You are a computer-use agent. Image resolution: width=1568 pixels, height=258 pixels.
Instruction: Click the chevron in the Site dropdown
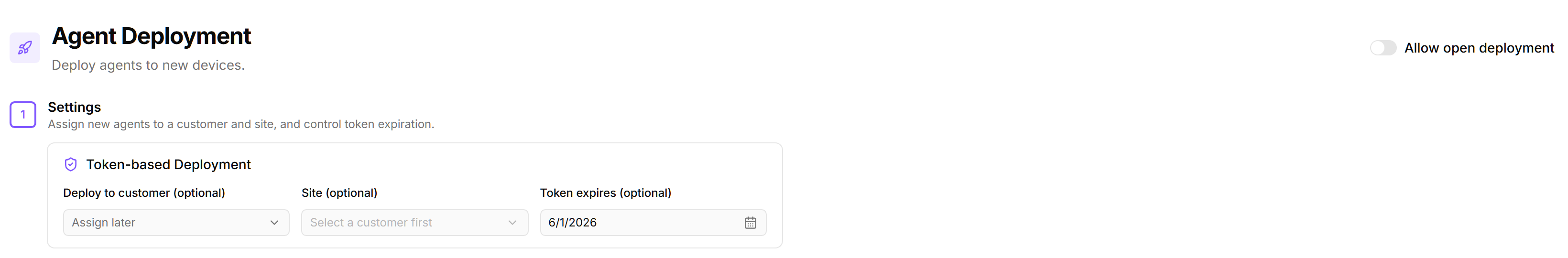(512, 223)
